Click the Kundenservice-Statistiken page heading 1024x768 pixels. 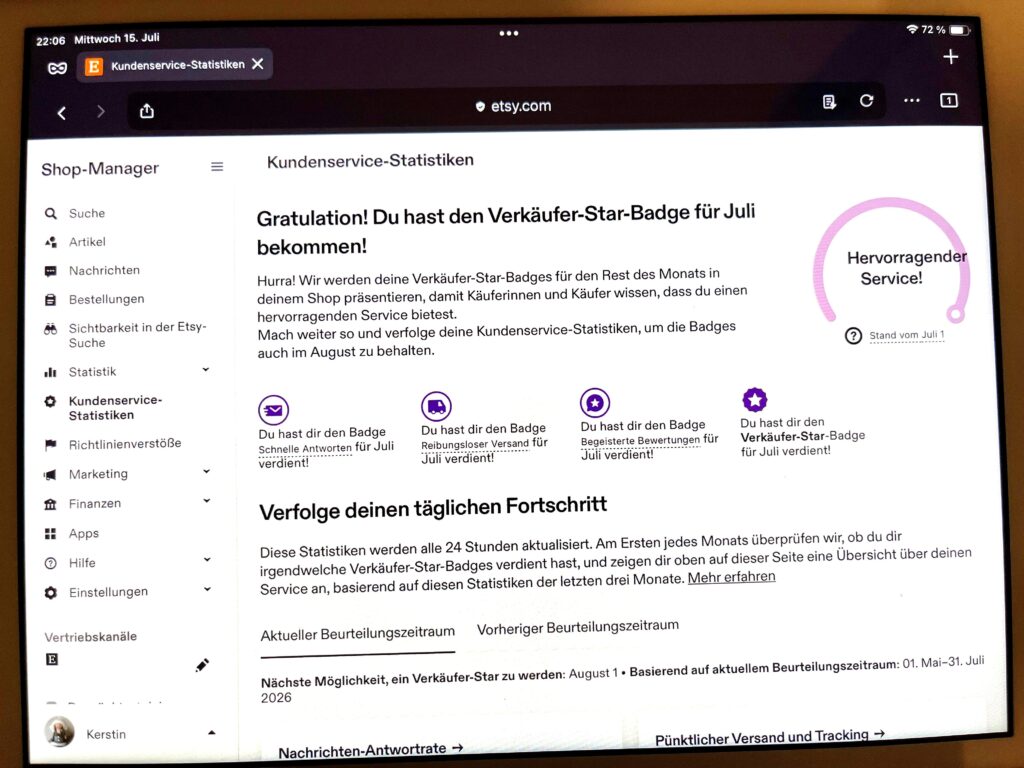[370, 161]
